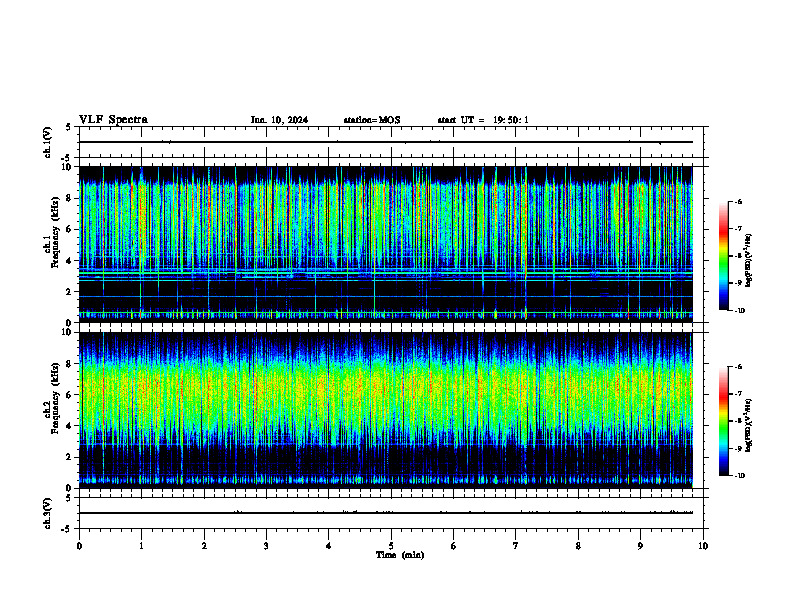Click the "6" kHz tick on ch.1 axis

[x=70, y=229]
